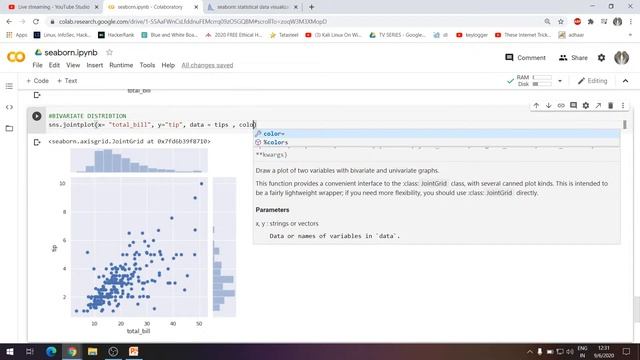Viewport: 640px width, 360px height.
Task: Reload the browser page
Action: click(36, 21)
